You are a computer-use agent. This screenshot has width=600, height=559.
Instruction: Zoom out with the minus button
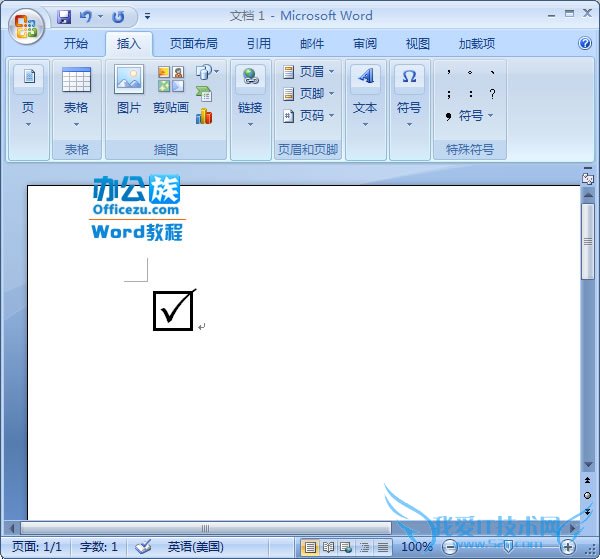(450, 547)
